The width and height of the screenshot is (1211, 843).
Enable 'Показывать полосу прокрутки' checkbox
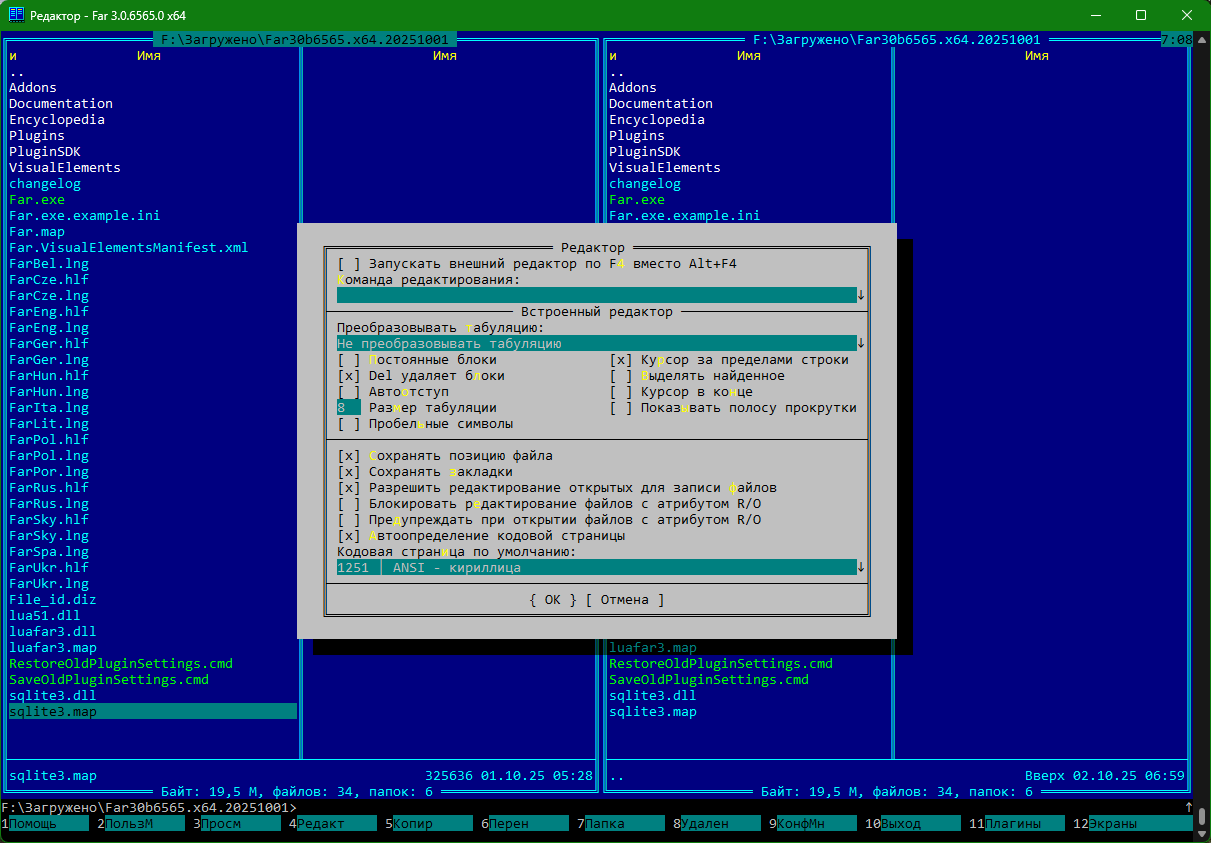click(621, 408)
